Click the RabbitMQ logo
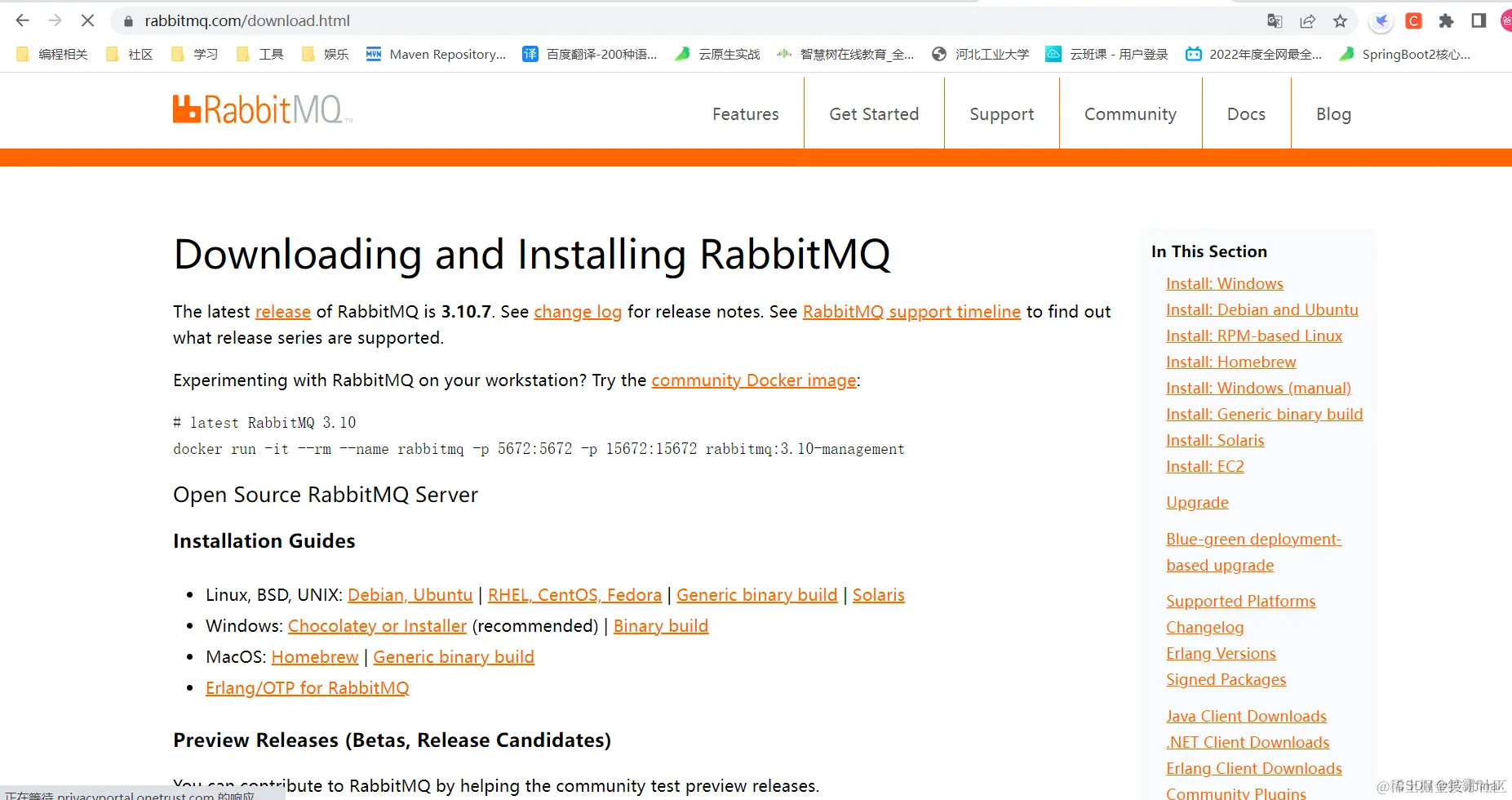The height and width of the screenshot is (800, 1512). click(x=263, y=109)
